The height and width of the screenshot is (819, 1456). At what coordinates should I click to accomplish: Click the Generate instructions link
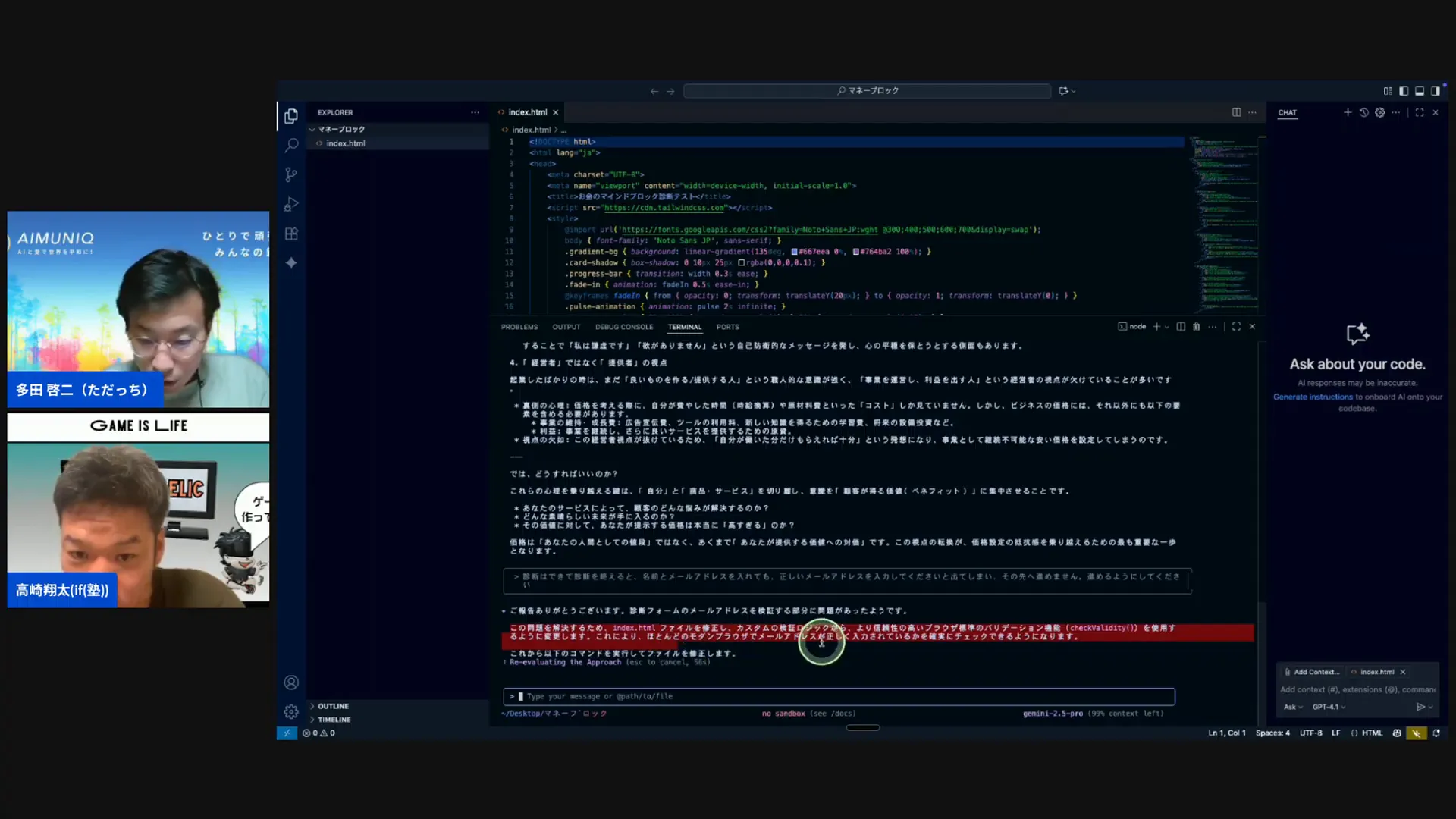[x=1313, y=397]
